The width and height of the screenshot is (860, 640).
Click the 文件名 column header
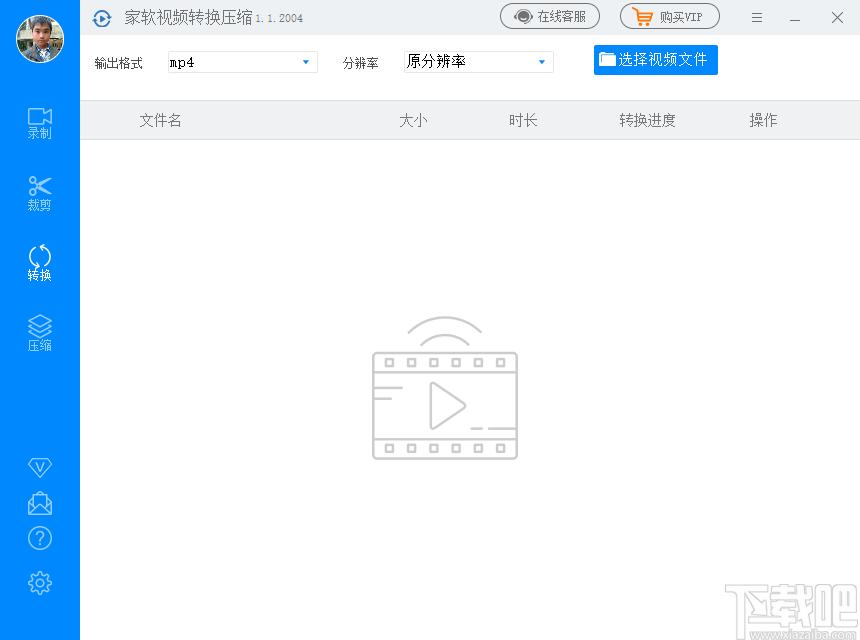pos(160,120)
